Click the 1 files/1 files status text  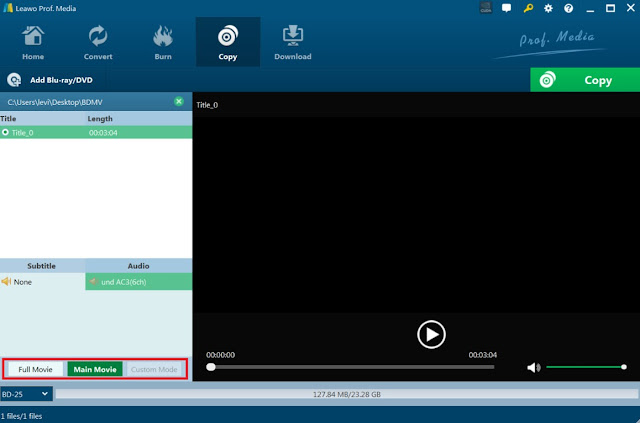tap(21, 416)
